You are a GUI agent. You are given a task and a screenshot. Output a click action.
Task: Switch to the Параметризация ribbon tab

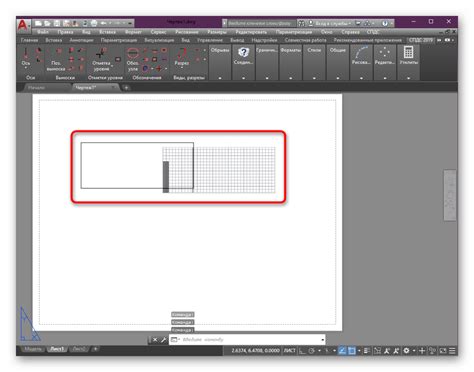pos(119,40)
